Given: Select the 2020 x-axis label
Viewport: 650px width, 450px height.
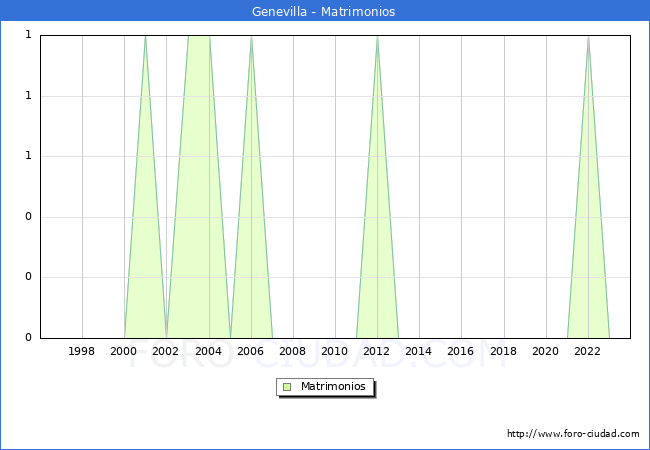Looking at the screenshot, I should [546, 351].
